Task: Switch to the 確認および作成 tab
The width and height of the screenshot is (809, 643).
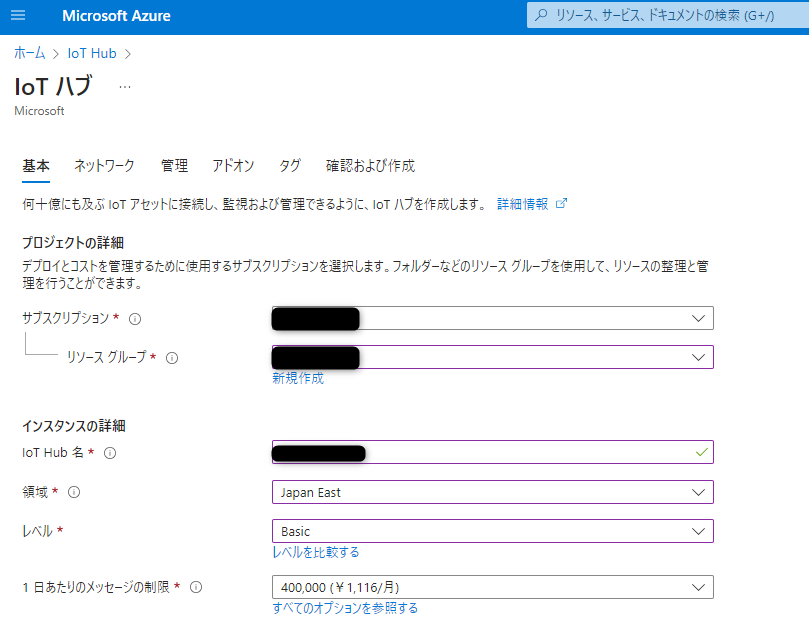Action: click(x=370, y=166)
